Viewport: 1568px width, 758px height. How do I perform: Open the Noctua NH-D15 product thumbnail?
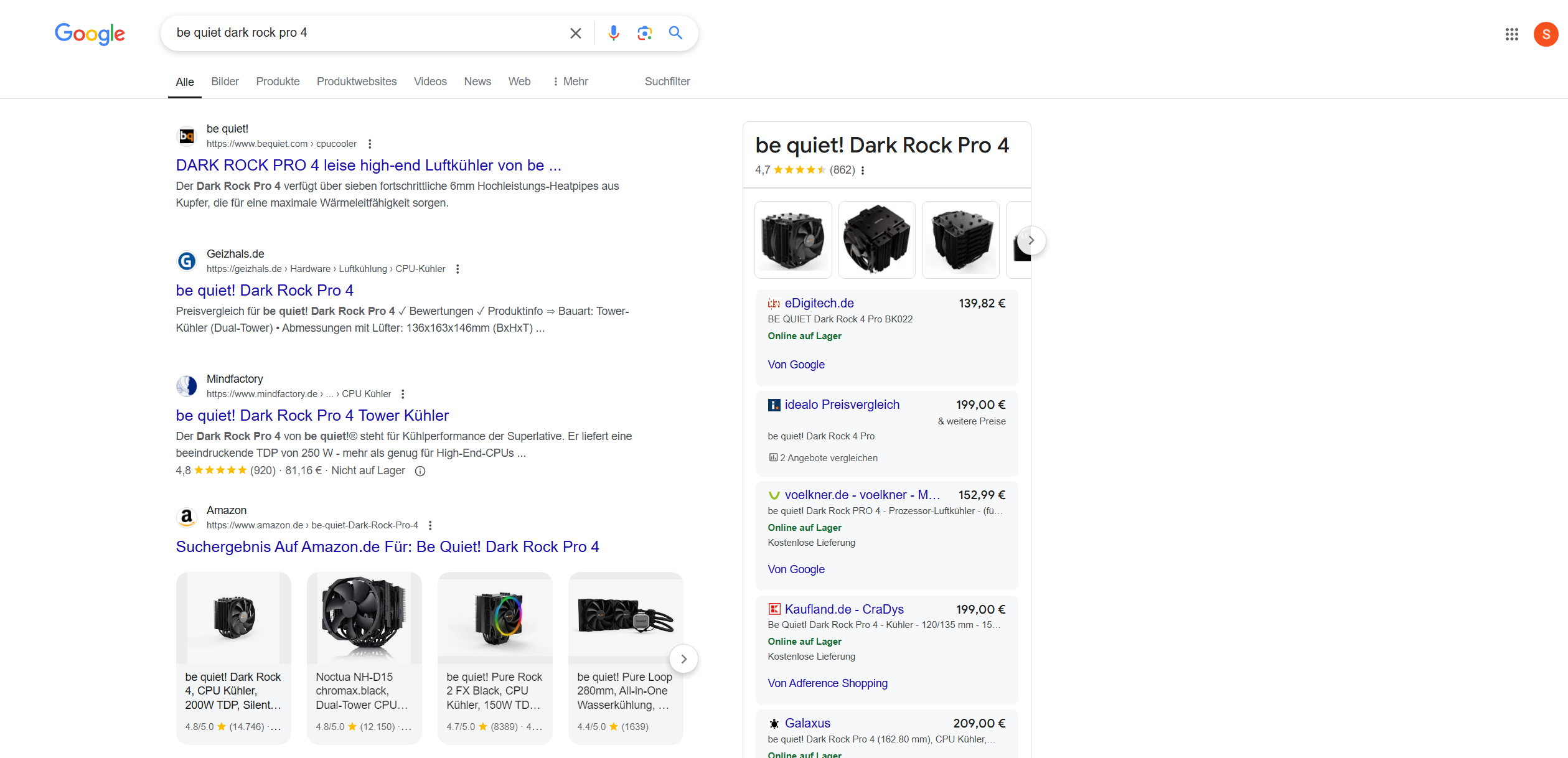[364, 618]
